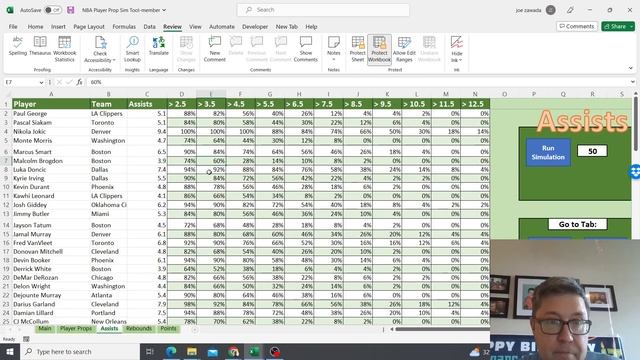Switch to the Home ribbon tab
Image resolution: width=640 pixels, height=360 pixels.
[x=36, y=27]
